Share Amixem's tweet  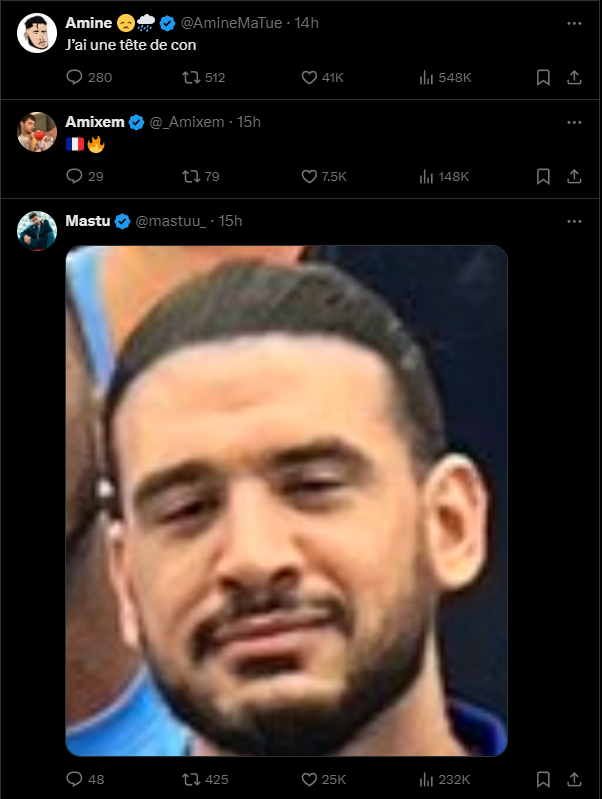[x=574, y=176]
